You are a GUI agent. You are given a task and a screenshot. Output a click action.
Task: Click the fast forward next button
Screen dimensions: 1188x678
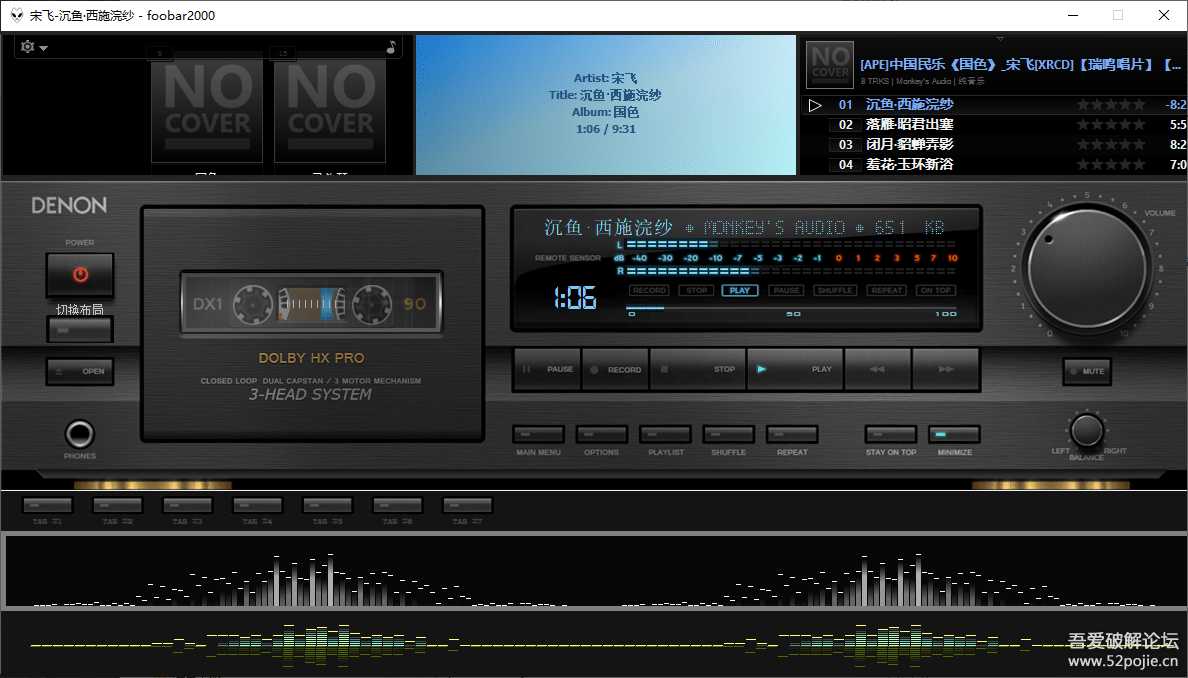click(946, 369)
